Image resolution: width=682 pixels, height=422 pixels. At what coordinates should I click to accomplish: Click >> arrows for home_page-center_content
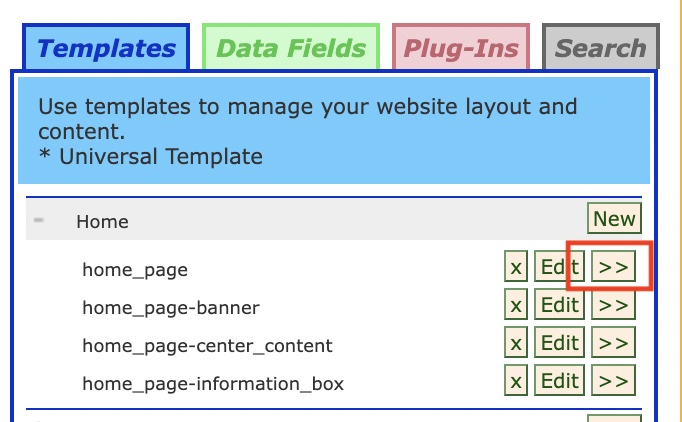(x=614, y=344)
